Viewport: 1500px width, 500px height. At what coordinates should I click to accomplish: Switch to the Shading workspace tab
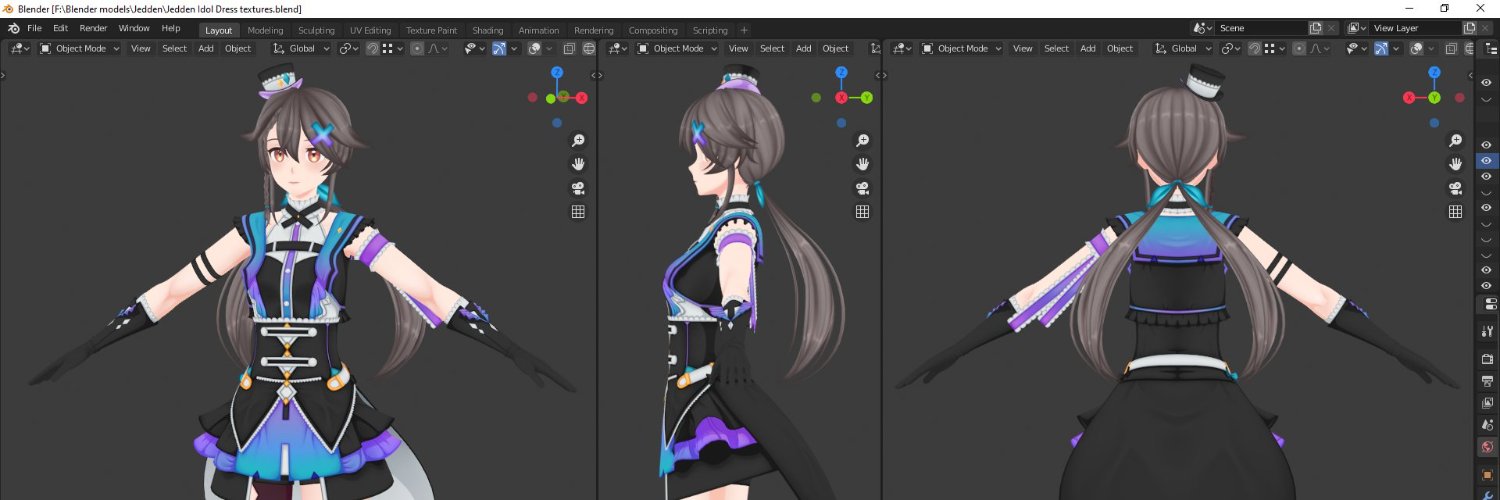point(488,30)
